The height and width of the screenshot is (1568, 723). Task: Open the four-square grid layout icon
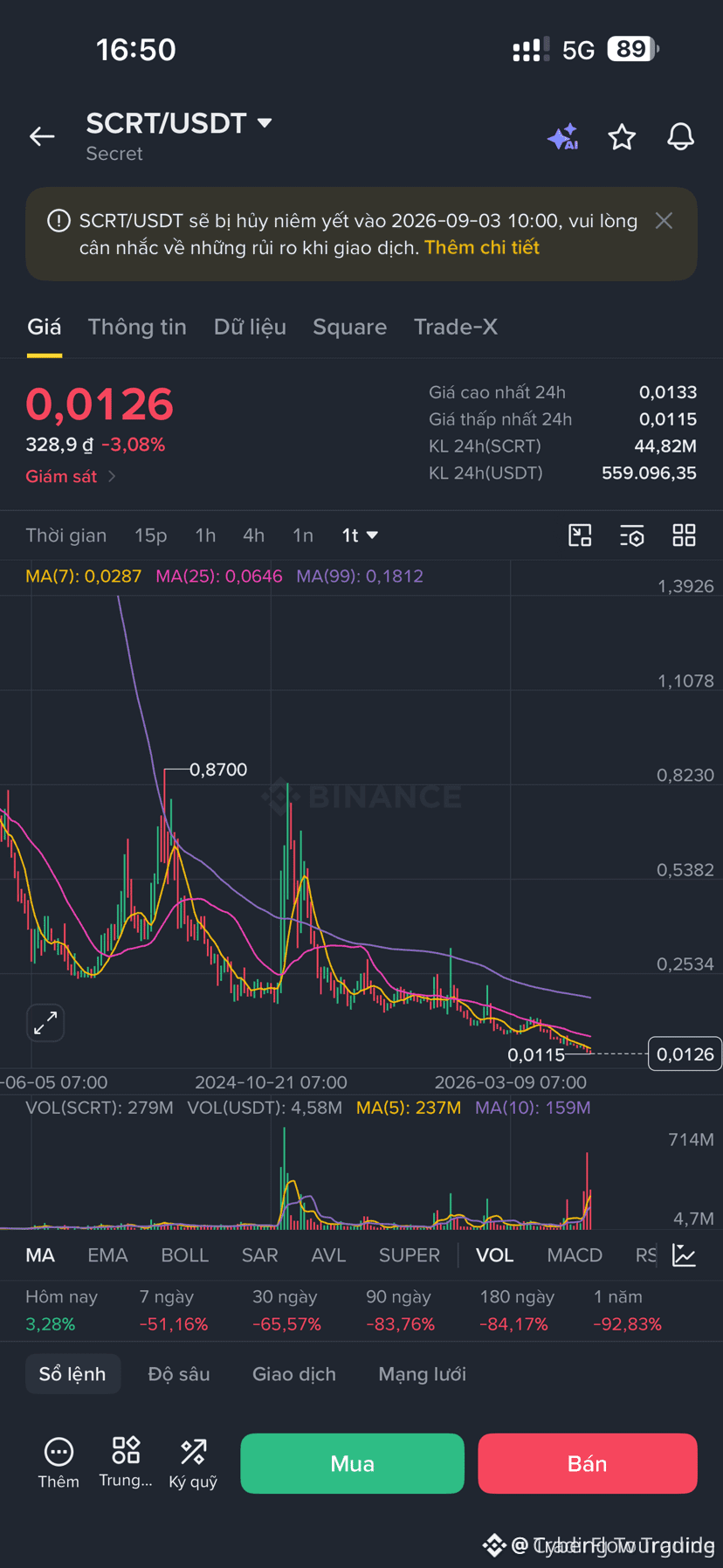684,535
